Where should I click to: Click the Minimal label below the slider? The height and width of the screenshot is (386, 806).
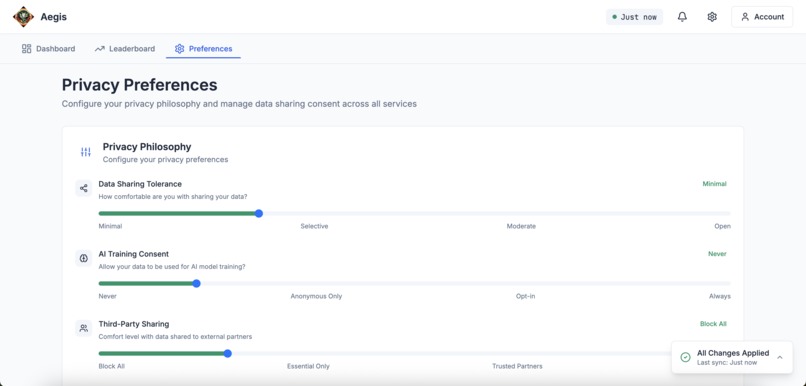[111, 226]
